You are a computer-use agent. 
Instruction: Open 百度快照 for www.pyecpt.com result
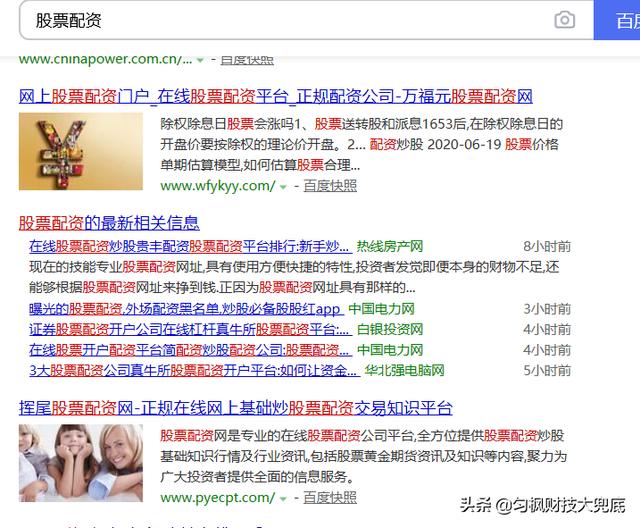pos(330,497)
